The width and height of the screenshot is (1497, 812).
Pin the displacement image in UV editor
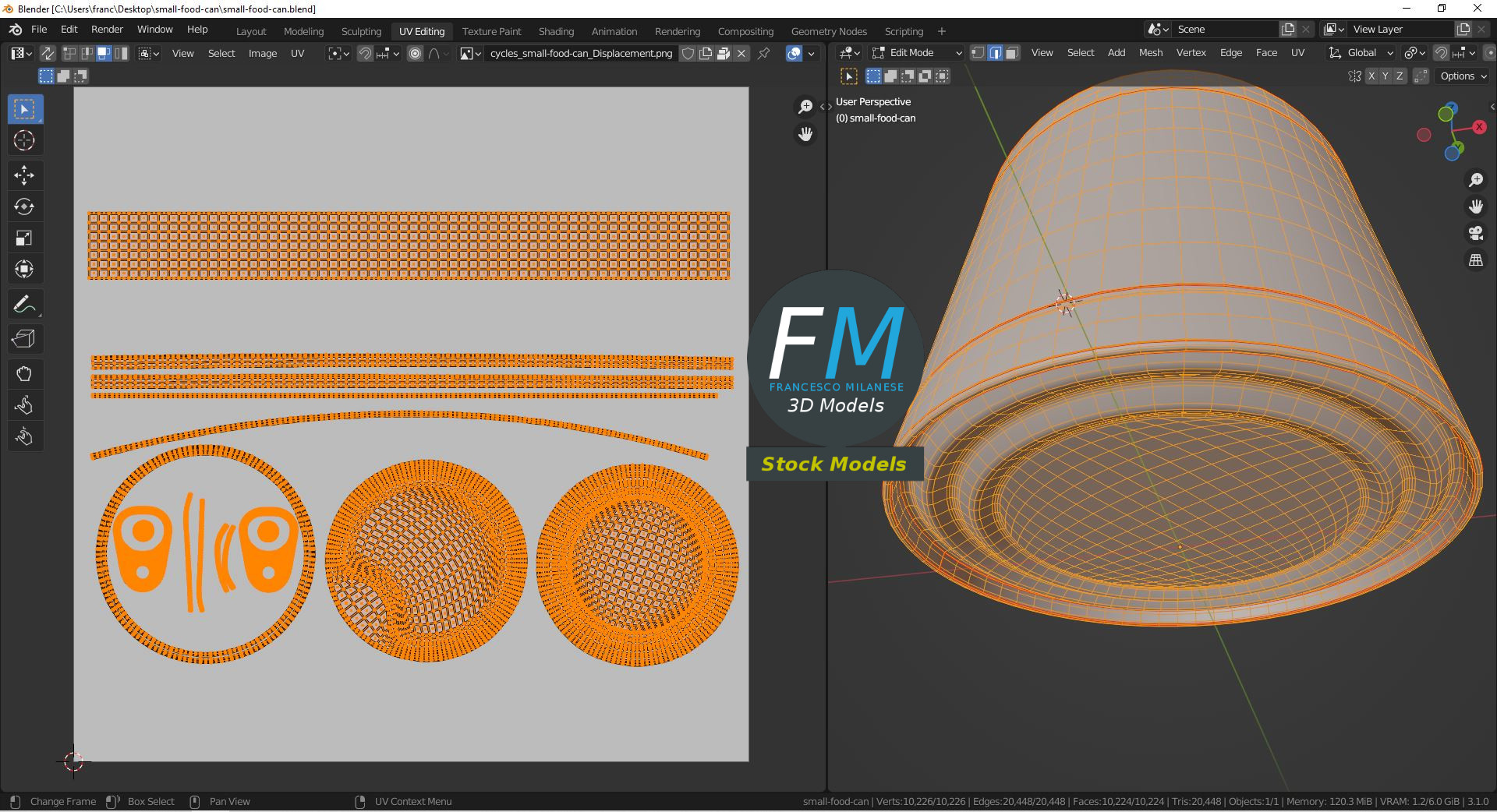point(764,54)
